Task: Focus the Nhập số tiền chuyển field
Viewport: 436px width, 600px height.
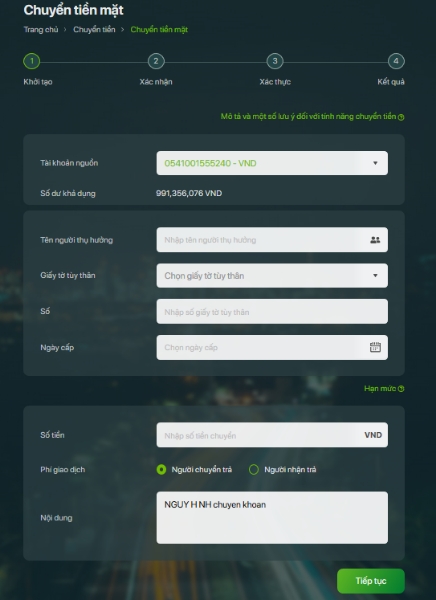Action: click(x=272, y=435)
